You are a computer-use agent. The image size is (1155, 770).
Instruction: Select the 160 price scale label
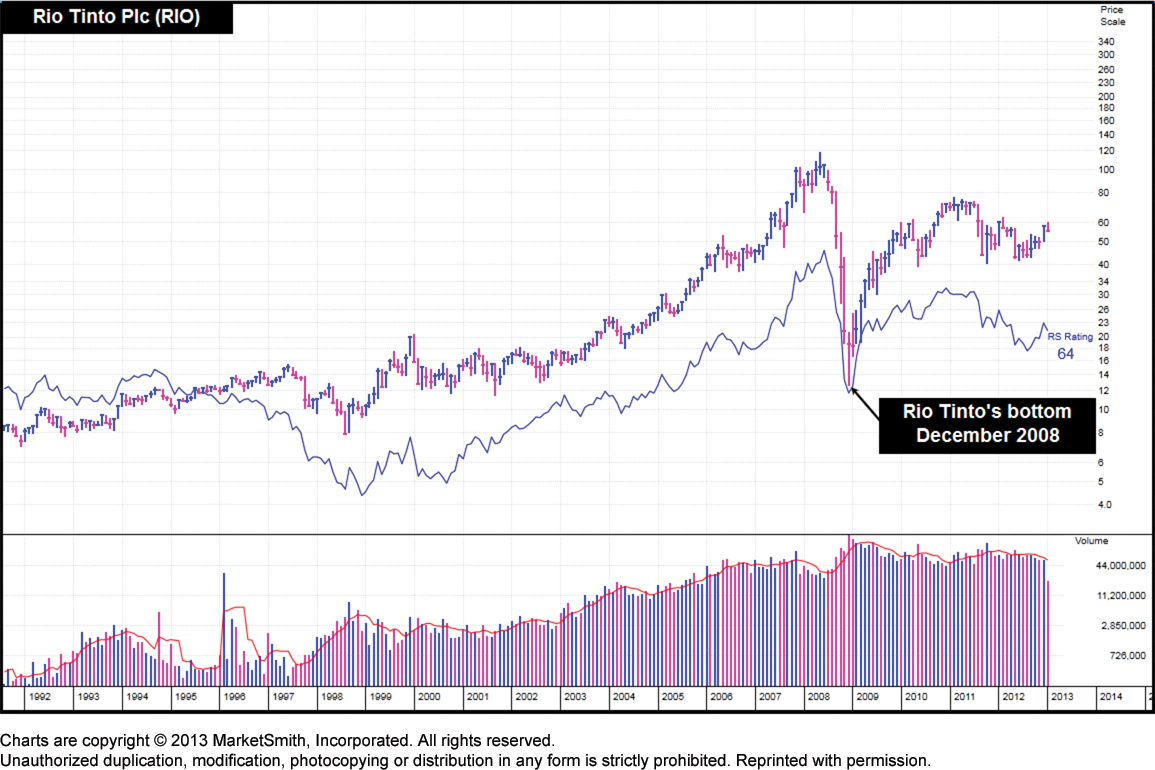[x=1106, y=121]
